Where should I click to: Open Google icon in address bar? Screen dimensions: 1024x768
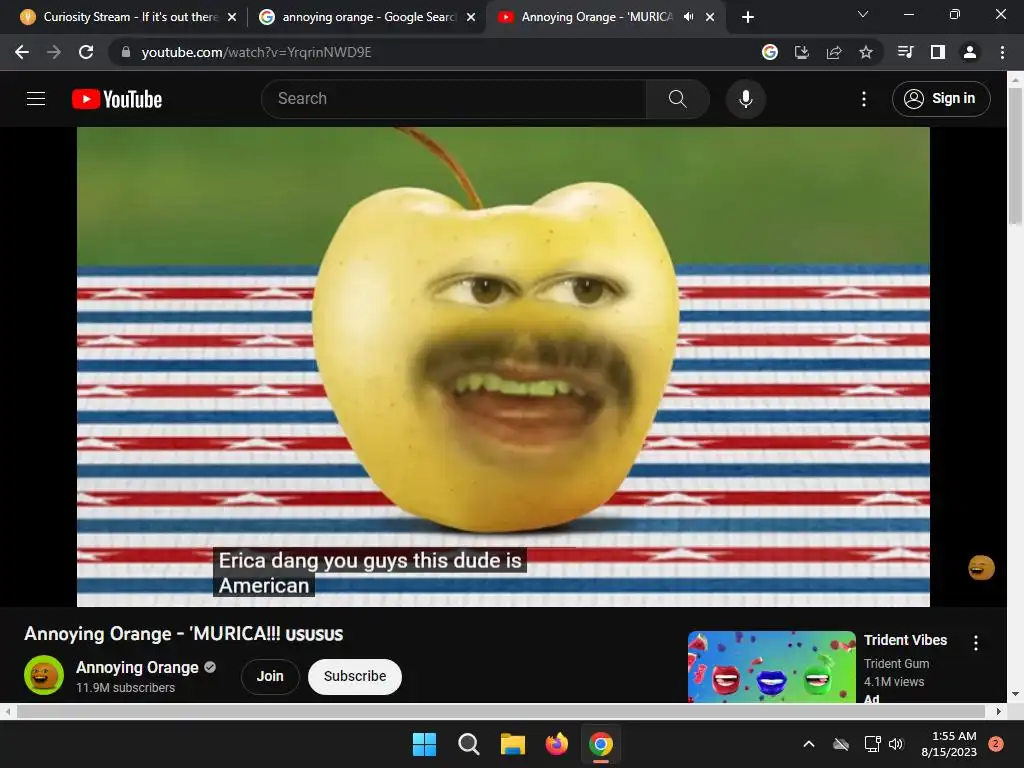click(x=770, y=52)
